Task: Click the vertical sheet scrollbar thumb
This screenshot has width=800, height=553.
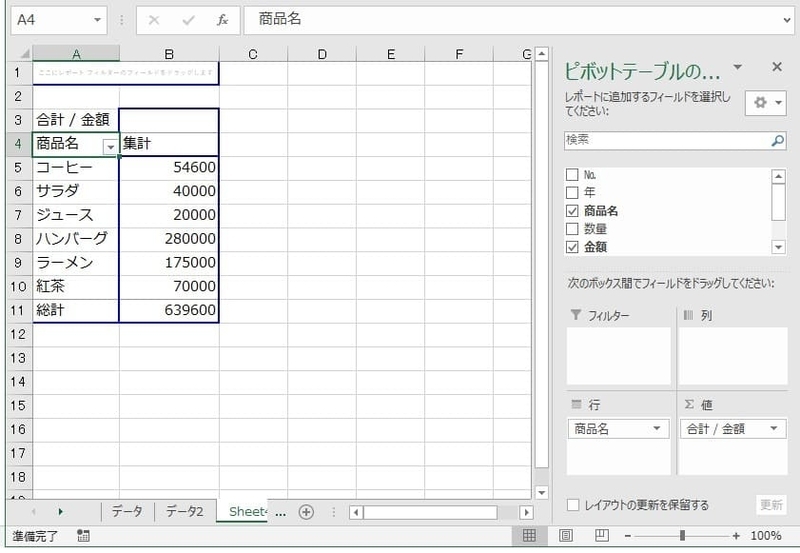Action: [541, 265]
